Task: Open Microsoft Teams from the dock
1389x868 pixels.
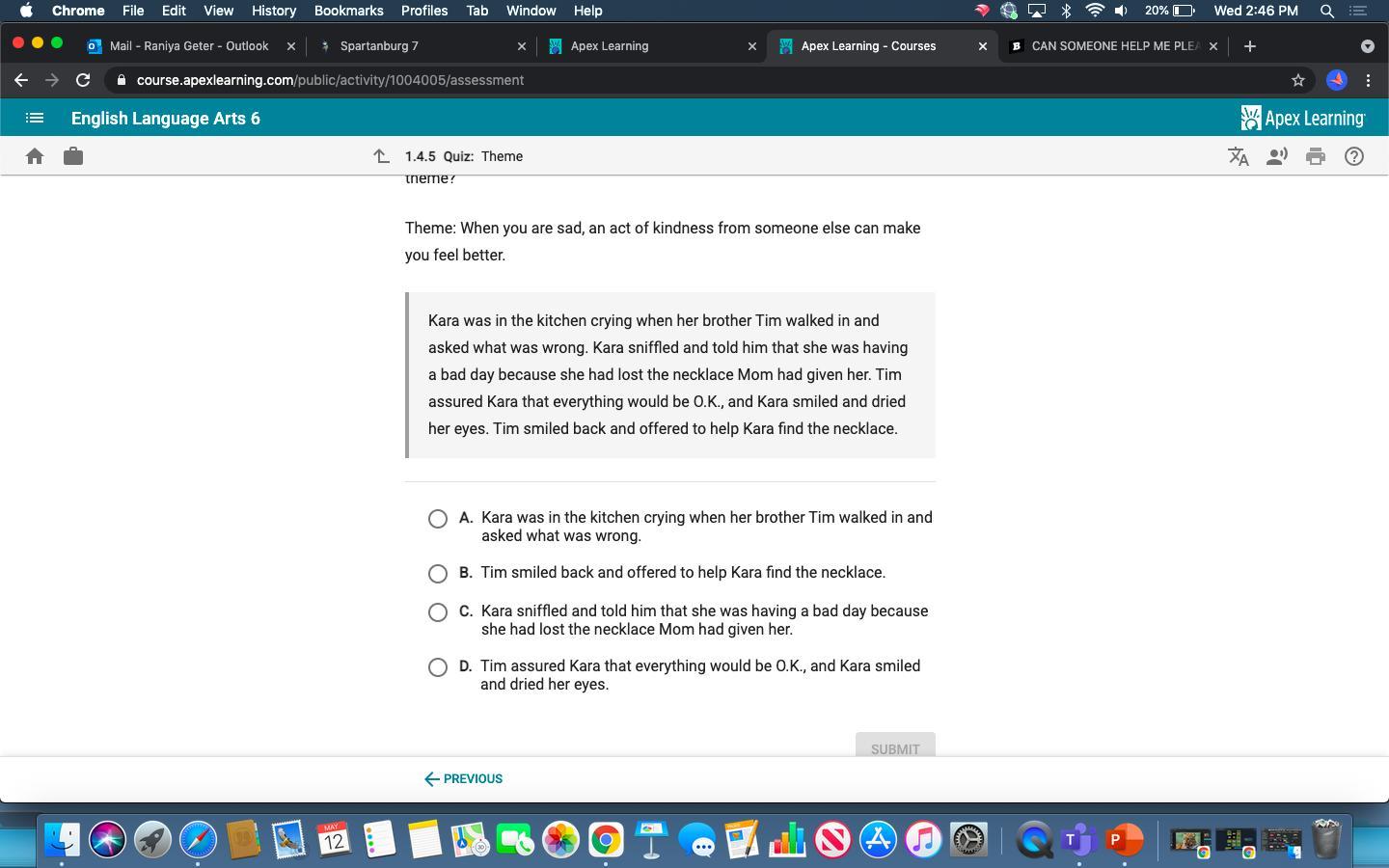Action: (x=1078, y=840)
